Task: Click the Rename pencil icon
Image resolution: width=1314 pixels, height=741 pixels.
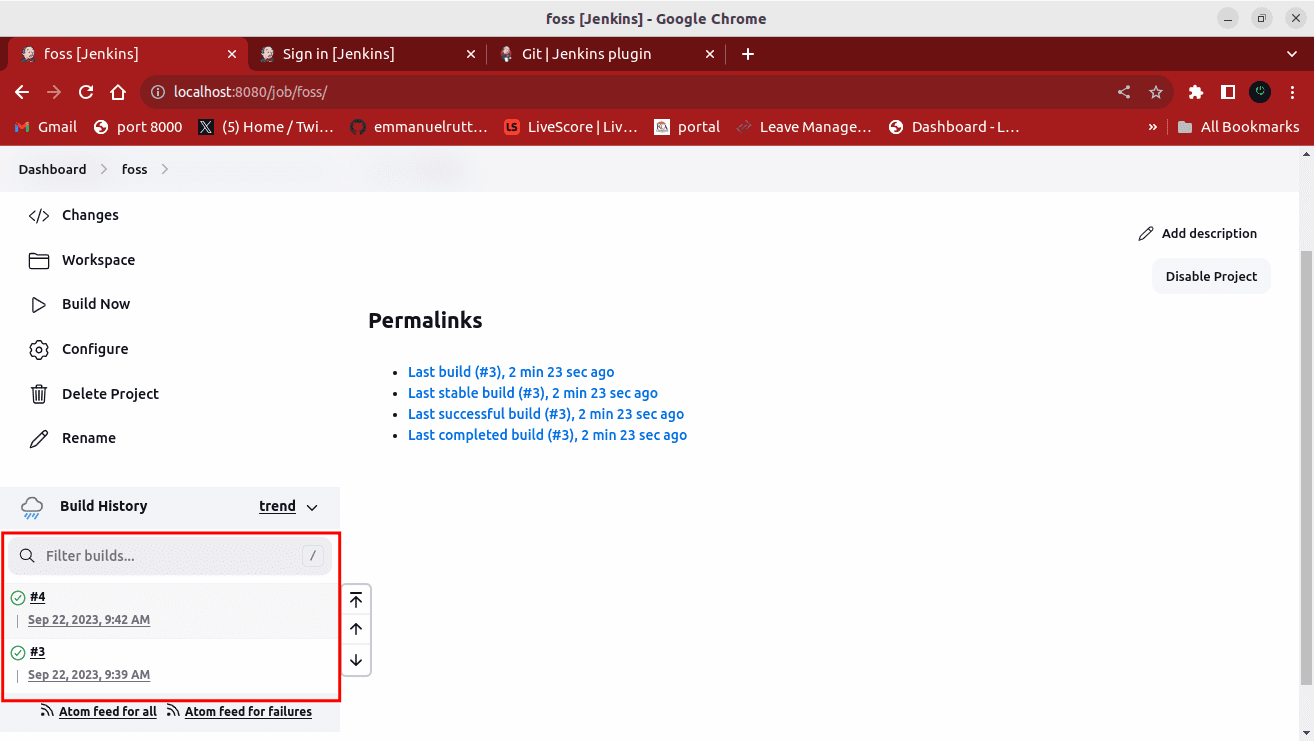Action: [39, 438]
